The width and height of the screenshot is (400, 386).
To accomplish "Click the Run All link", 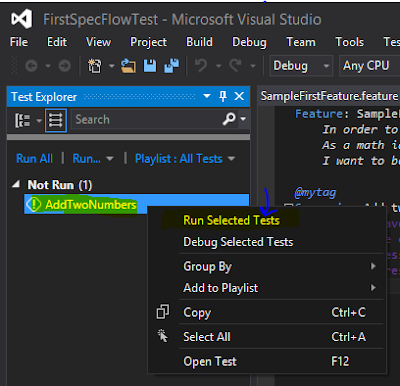I will coord(34,159).
